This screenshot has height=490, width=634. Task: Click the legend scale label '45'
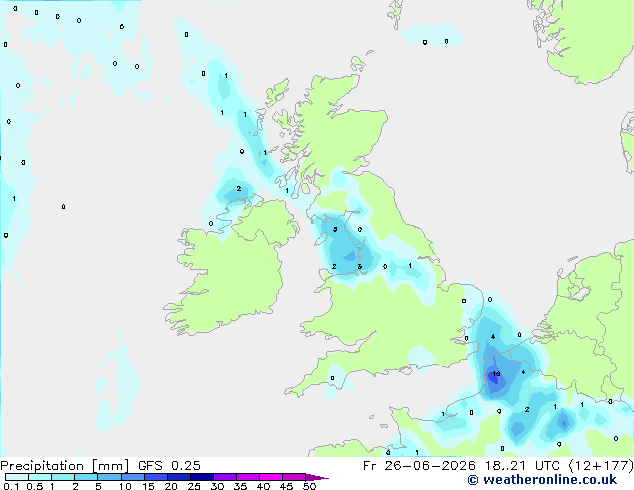tap(286, 486)
